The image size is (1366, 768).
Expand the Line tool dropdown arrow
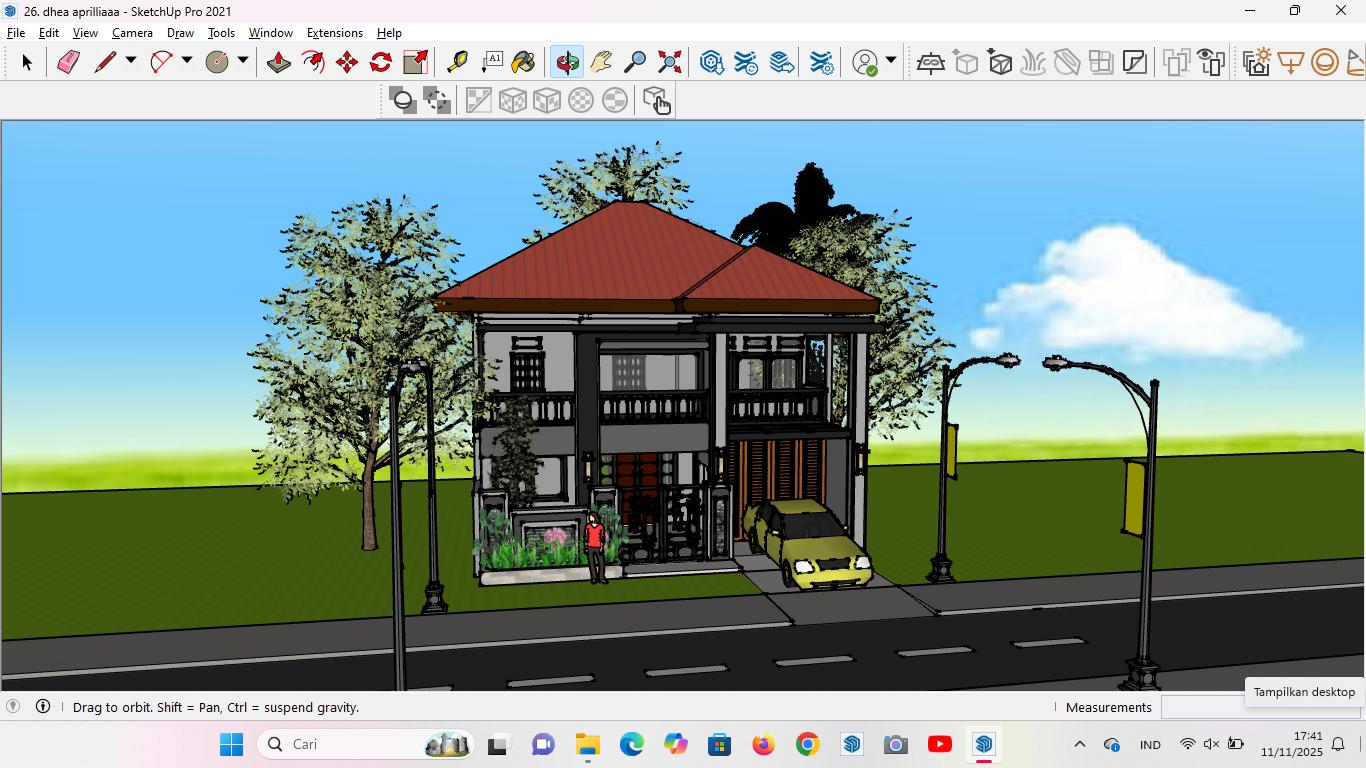point(130,61)
